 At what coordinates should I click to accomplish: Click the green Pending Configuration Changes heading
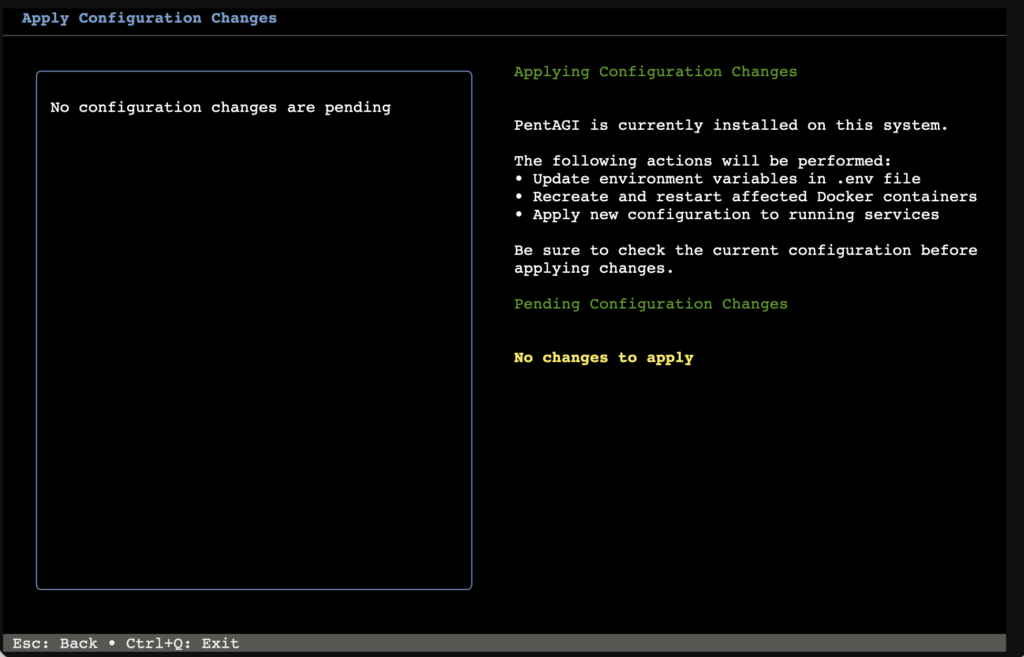click(650, 304)
